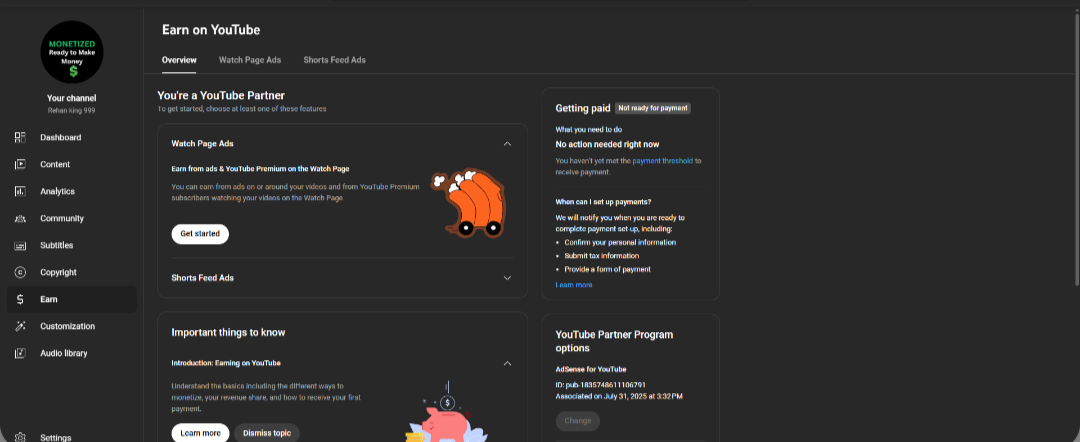Screen dimensions: 1080x442
Task: Click Learn more link in Getting paid
Action: [574, 285]
